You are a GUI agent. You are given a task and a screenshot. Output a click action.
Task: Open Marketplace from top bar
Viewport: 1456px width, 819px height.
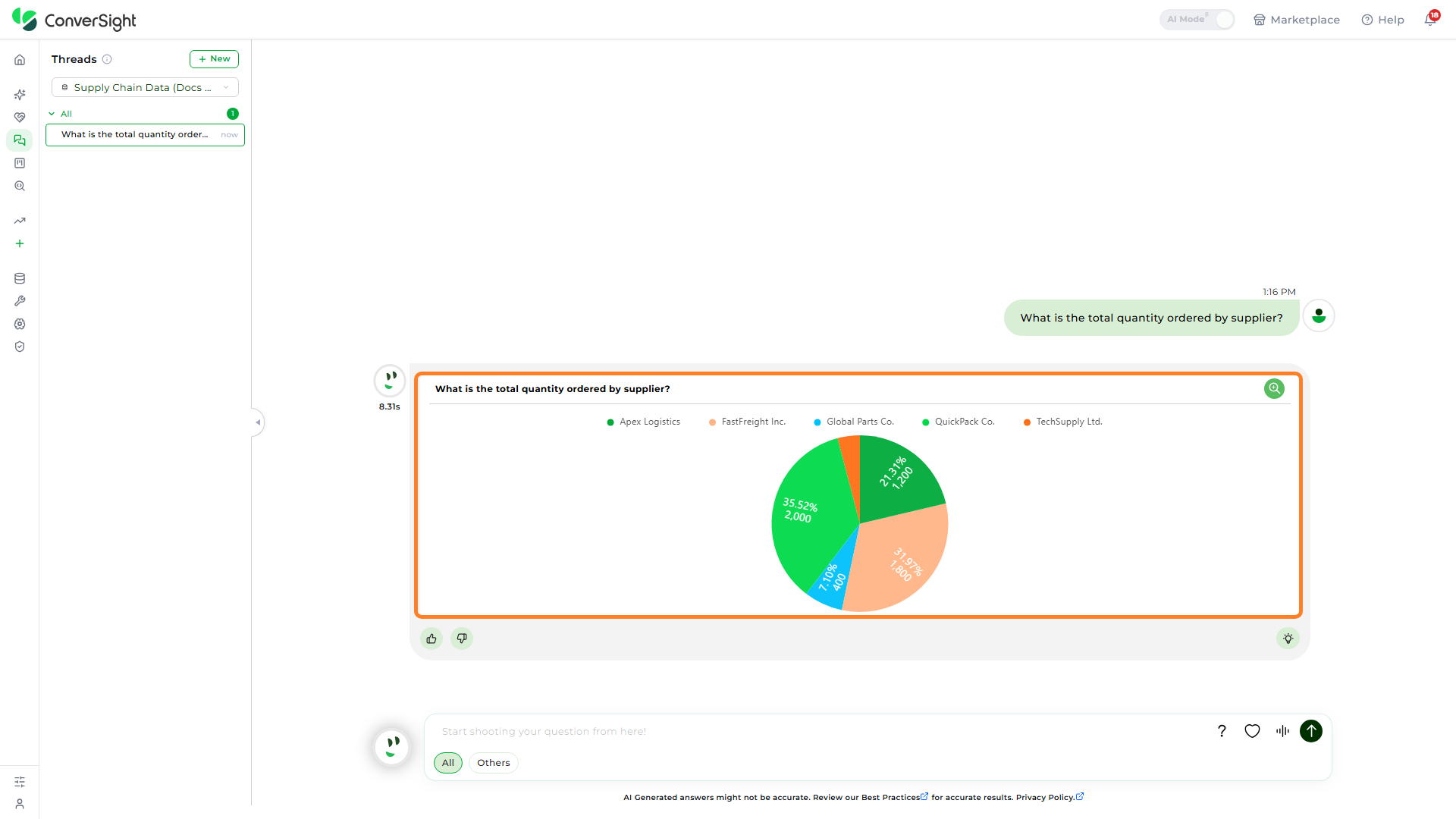point(1297,20)
